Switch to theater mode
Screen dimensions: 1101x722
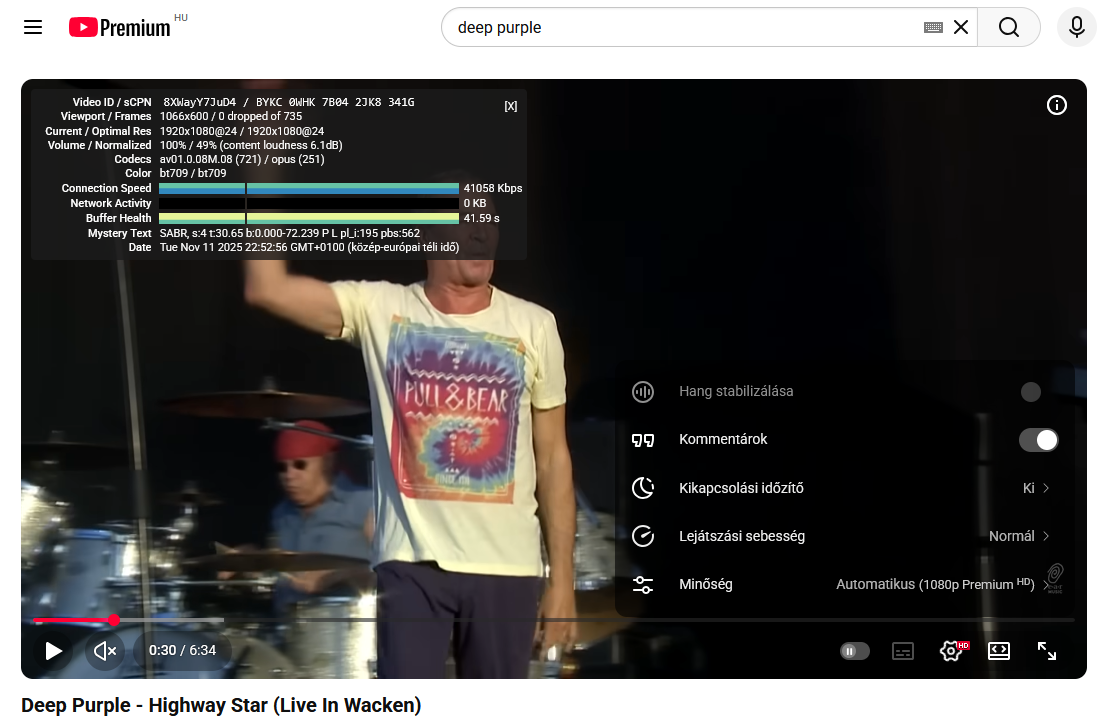point(999,651)
